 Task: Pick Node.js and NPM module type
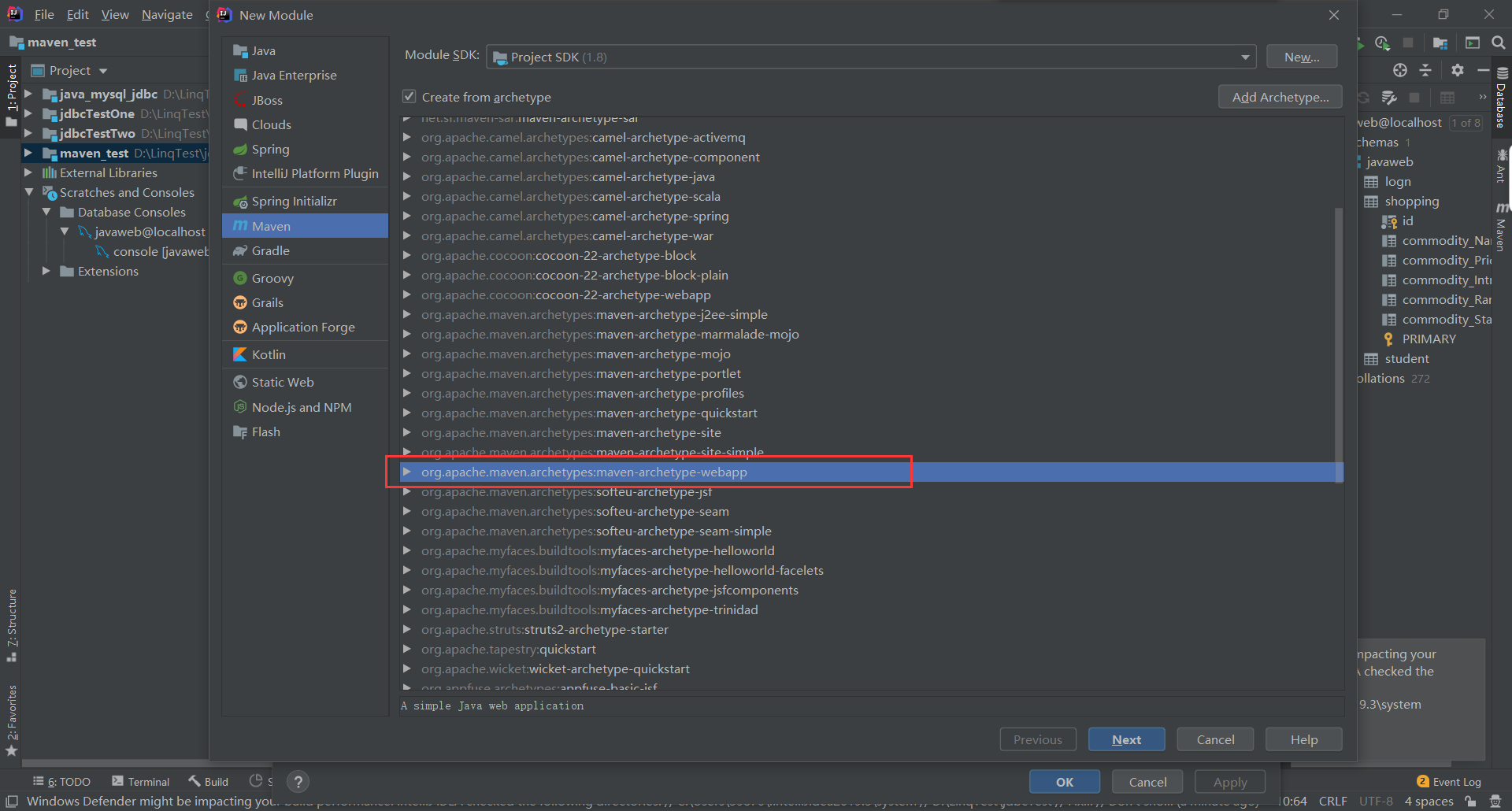point(305,407)
